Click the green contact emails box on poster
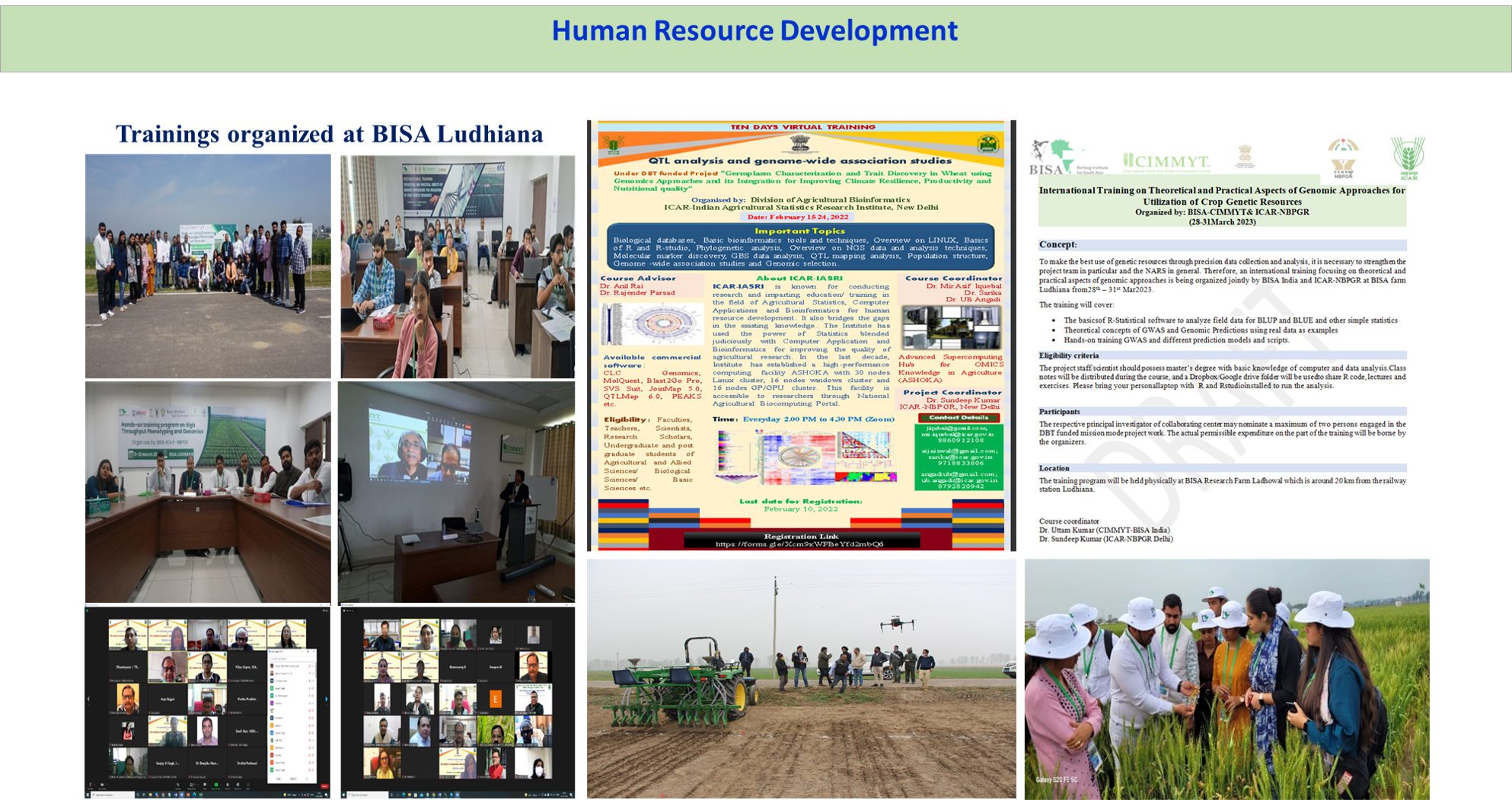This screenshot has height=800, width=1512. tap(959, 457)
